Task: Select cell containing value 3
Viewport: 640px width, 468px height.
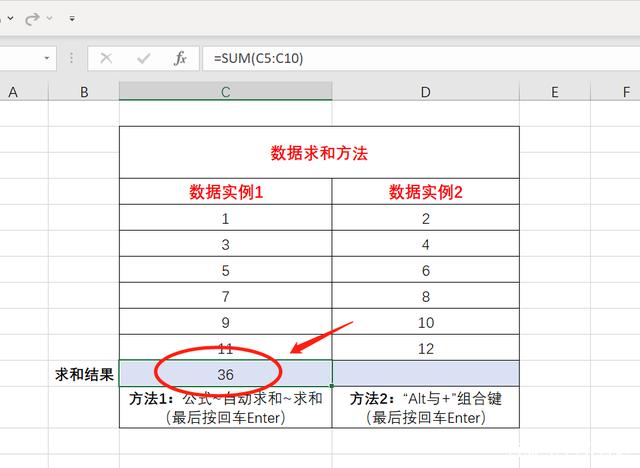Action: point(226,244)
